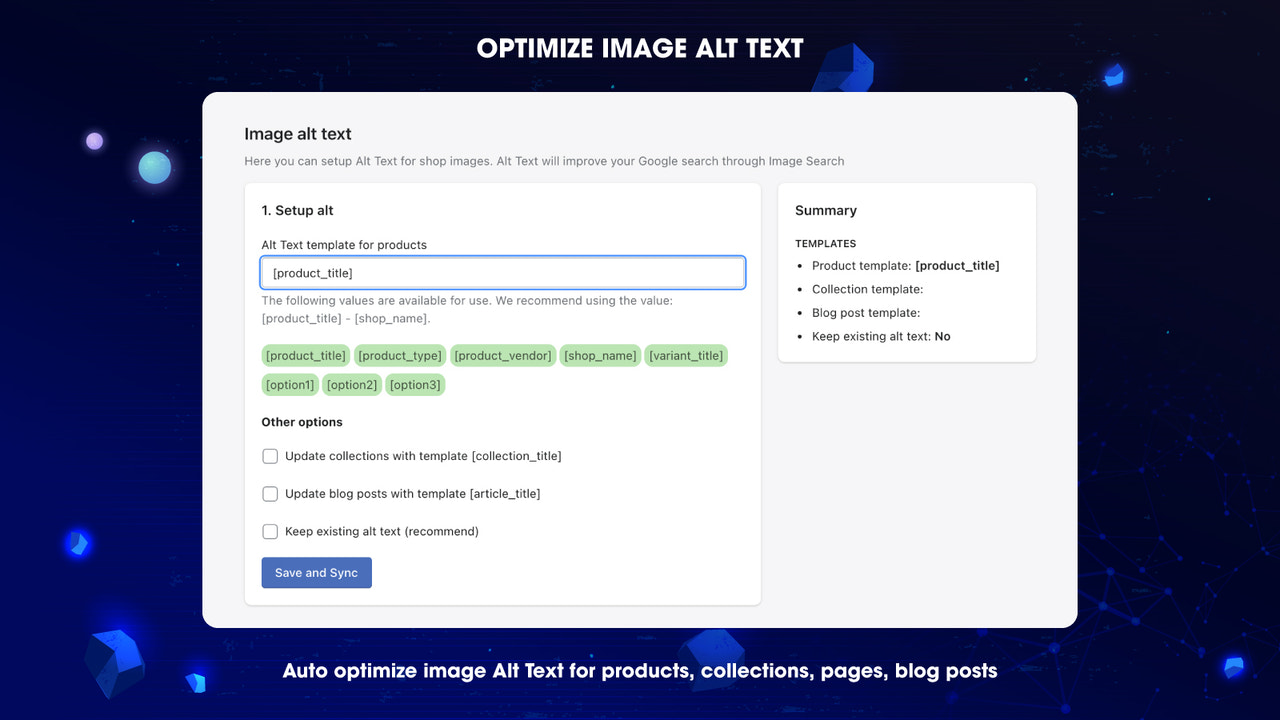This screenshot has width=1280, height=720.
Task: Insert the [shop_name] template tag
Action: pyautogui.click(x=600, y=355)
